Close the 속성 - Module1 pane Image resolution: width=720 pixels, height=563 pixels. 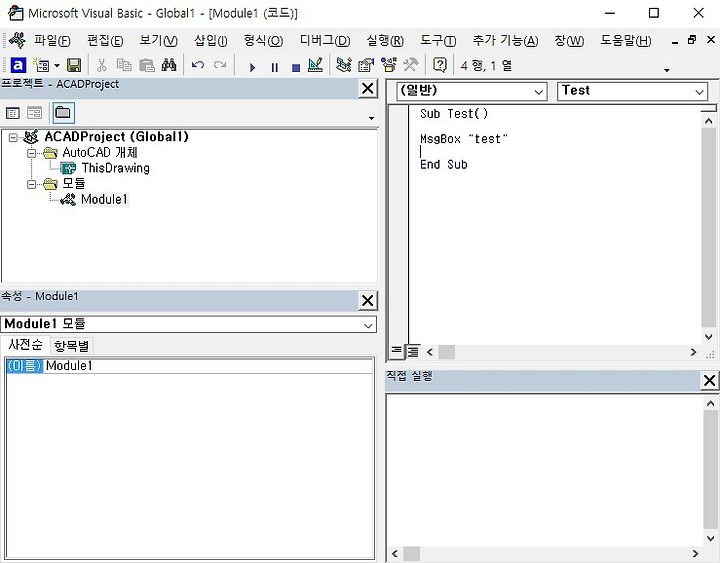tap(368, 300)
